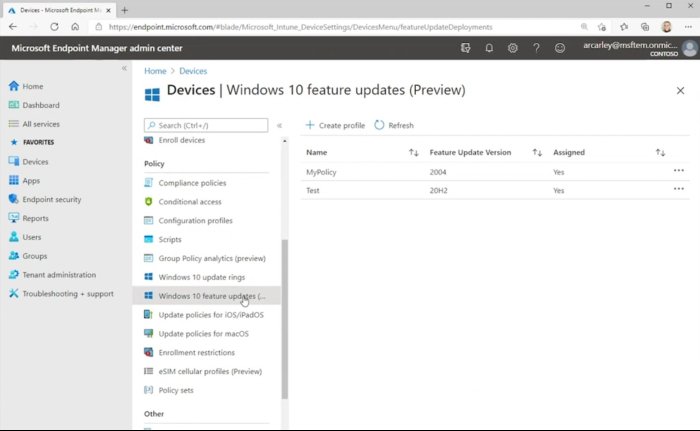Screen dimensions: 700x431
Task: Focus the Search (Ctrl+/) box
Action: (206, 126)
